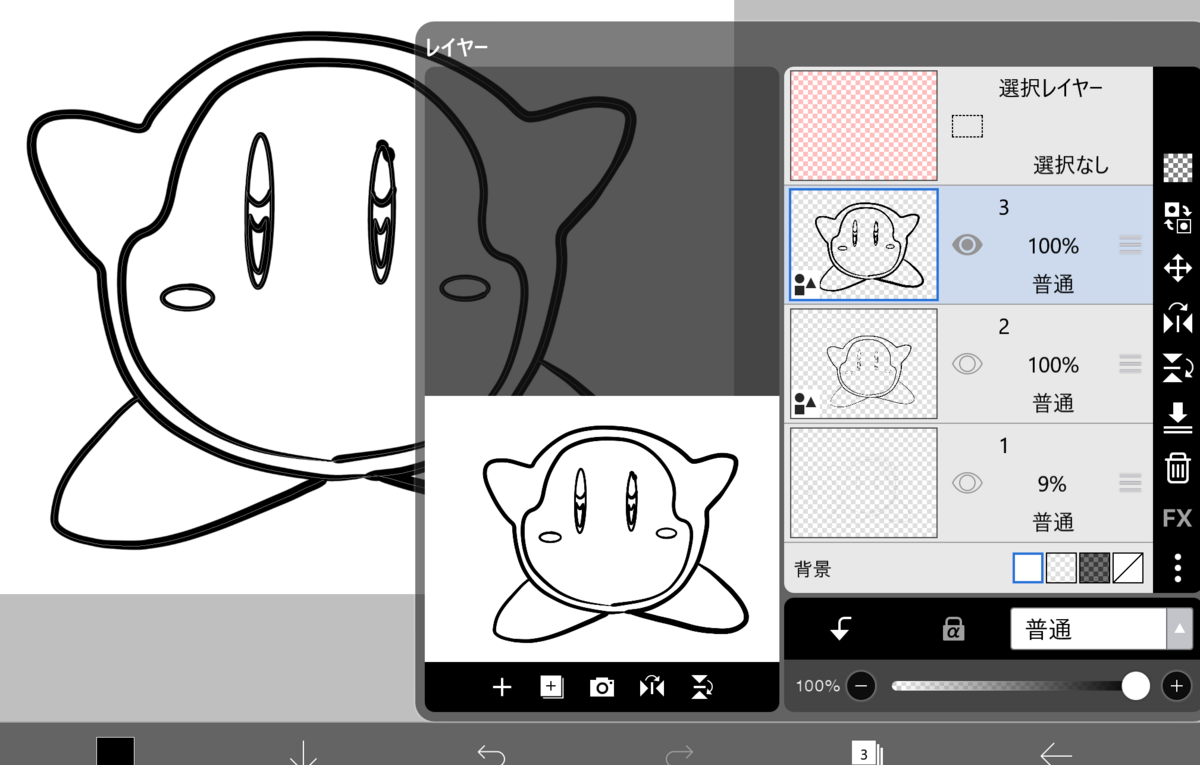Image resolution: width=1200 pixels, height=765 pixels.
Task: Click the Kirby preview image in panel
Action: coord(602,529)
